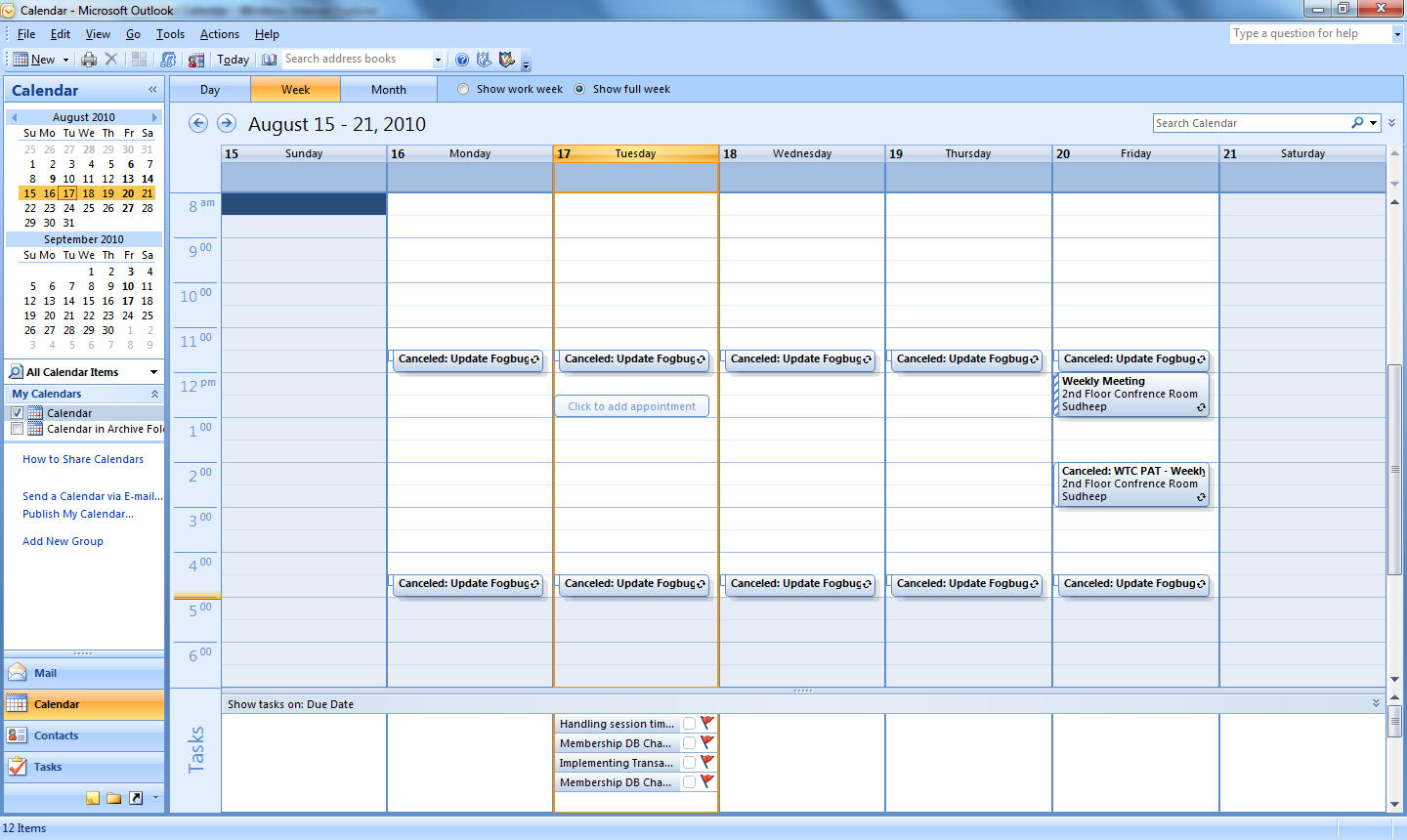Switch to the Month view tab
1407x840 pixels.
pos(389,90)
